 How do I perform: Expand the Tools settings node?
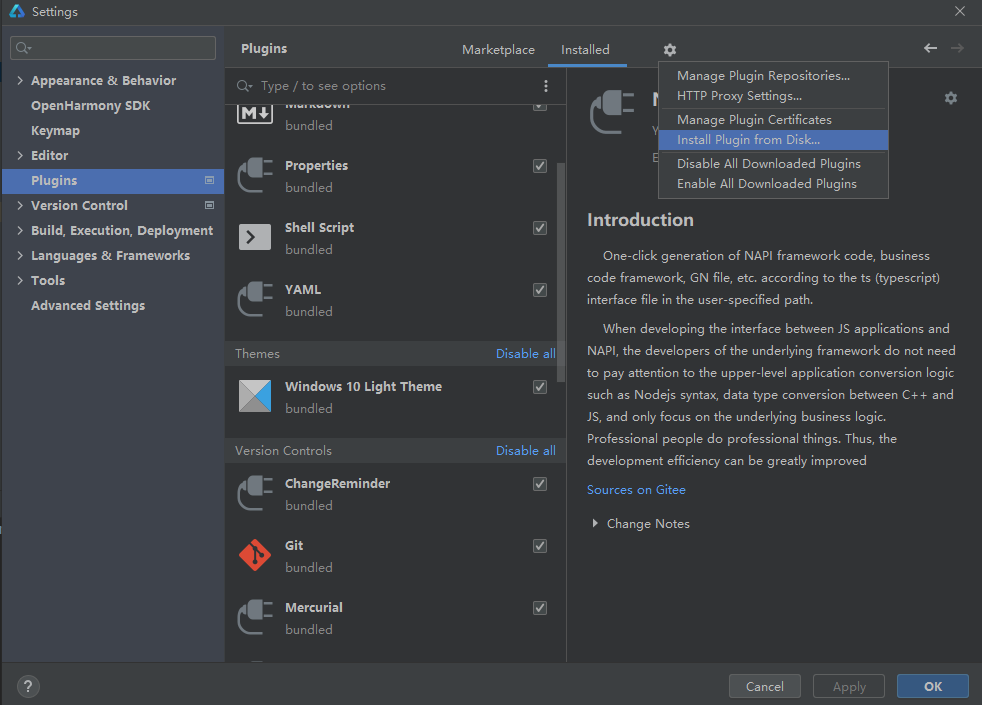[20, 280]
